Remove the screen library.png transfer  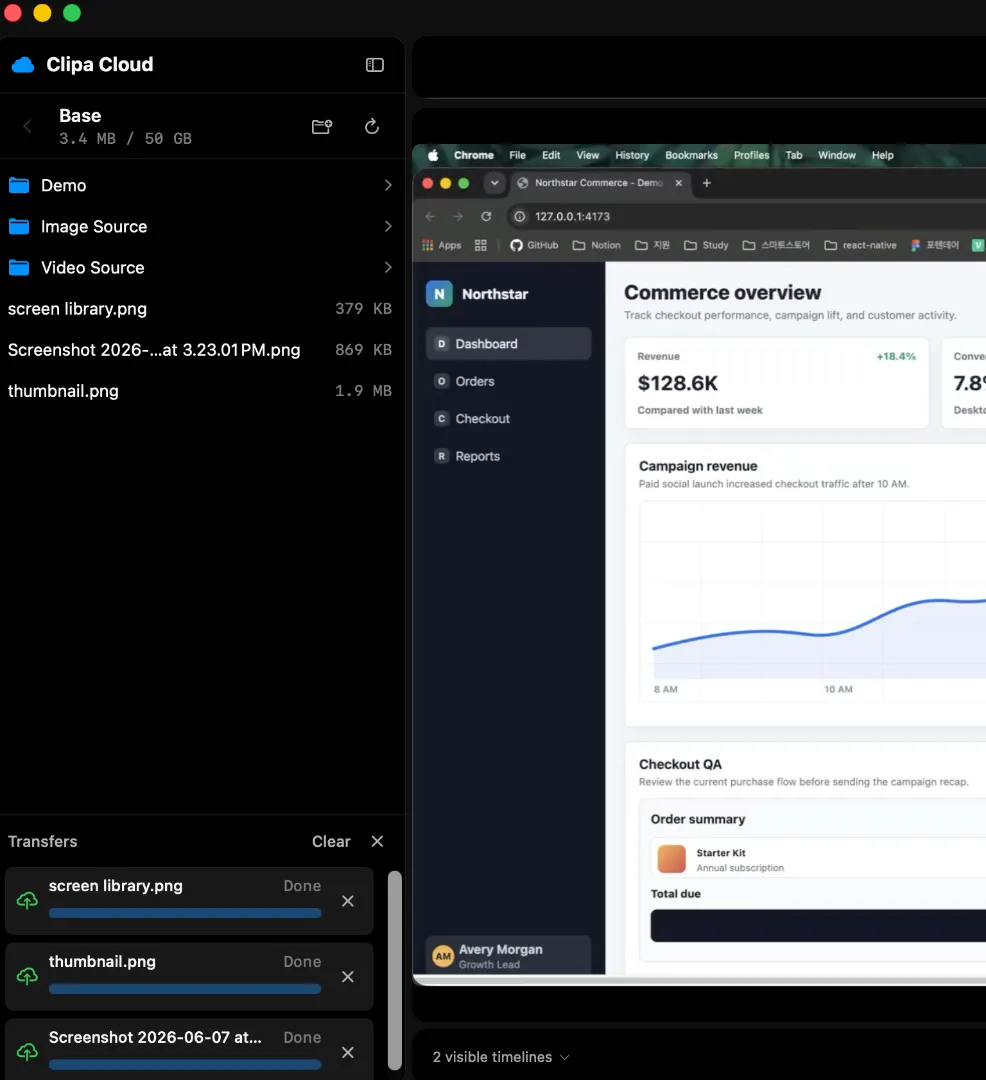tap(348, 901)
